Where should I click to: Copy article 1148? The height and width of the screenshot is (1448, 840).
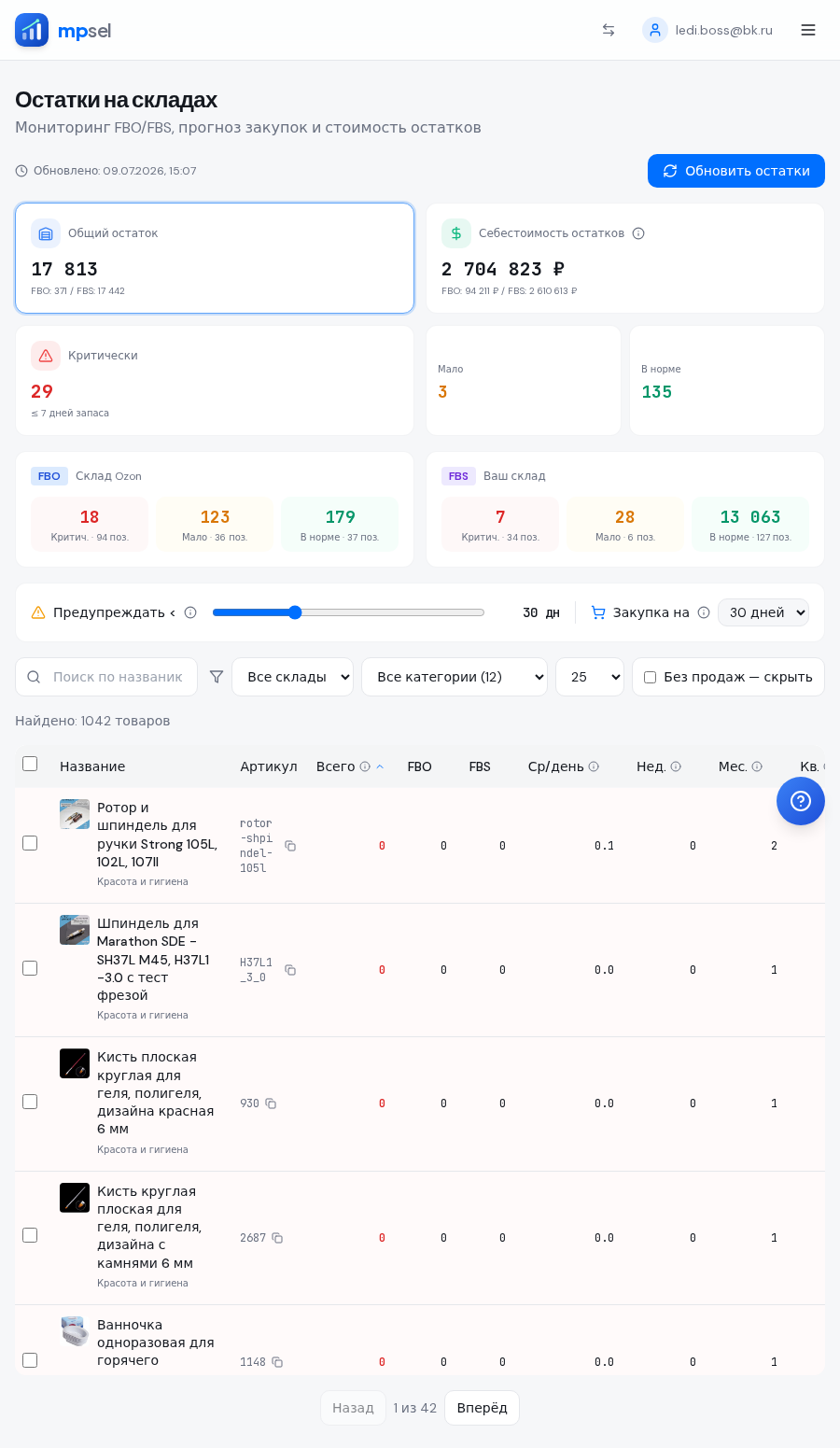point(277,1362)
